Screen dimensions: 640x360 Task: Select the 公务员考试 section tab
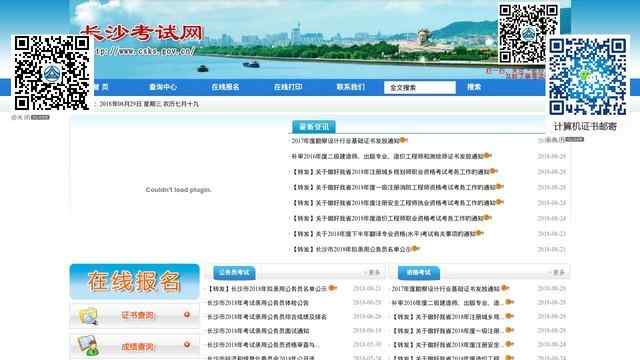click(234, 272)
